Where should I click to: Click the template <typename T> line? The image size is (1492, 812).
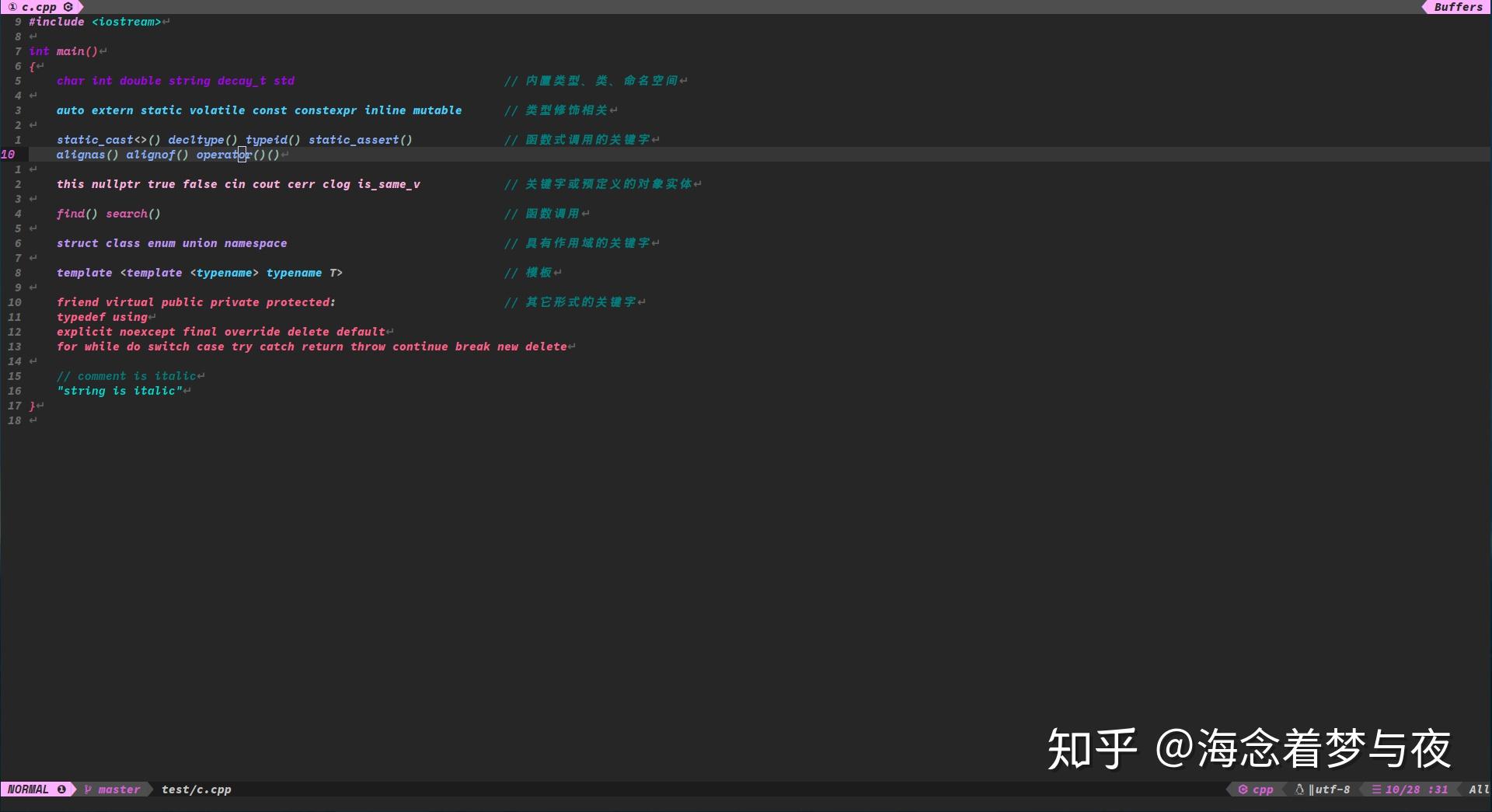point(199,273)
